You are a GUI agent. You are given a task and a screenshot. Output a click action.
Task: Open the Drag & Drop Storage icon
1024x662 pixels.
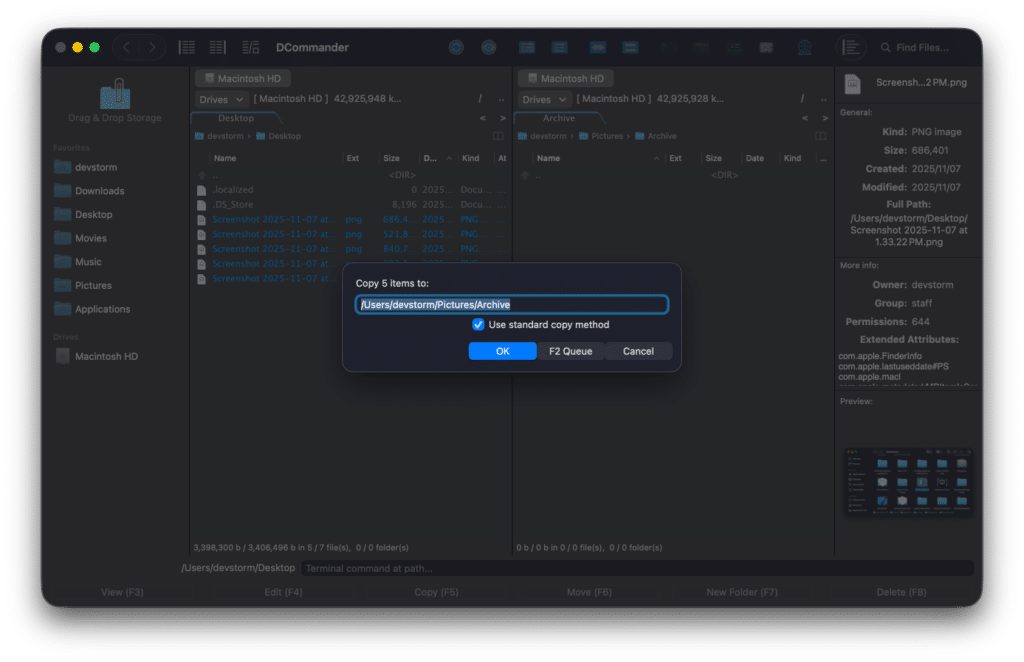click(115, 97)
